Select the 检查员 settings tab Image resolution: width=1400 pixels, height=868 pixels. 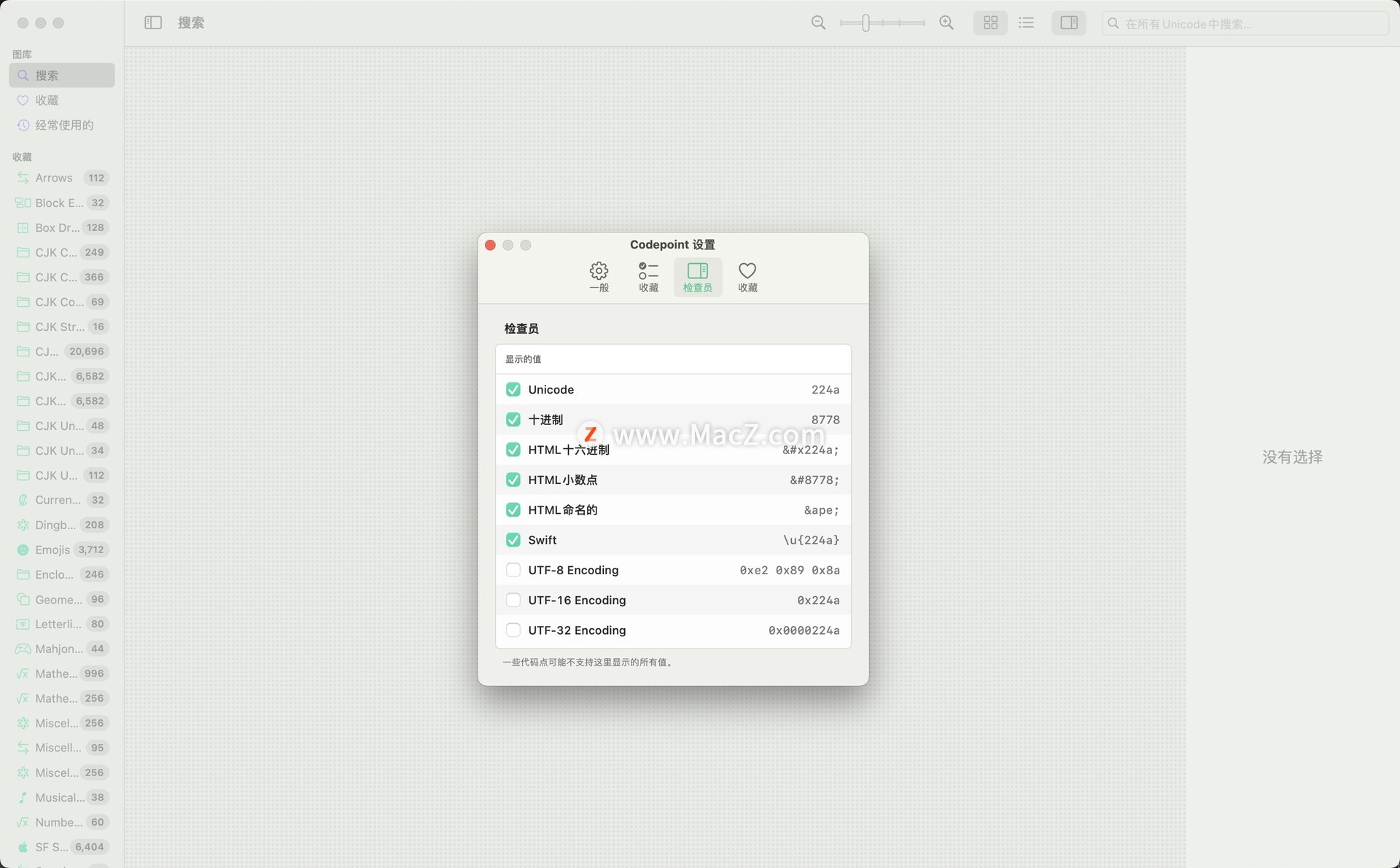click(698, 277)
